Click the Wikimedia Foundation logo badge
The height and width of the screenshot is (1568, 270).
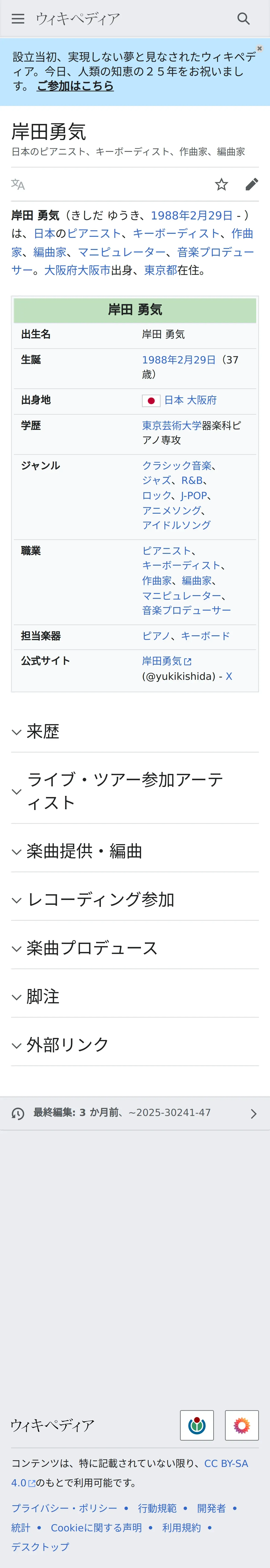click(196, 1425)
